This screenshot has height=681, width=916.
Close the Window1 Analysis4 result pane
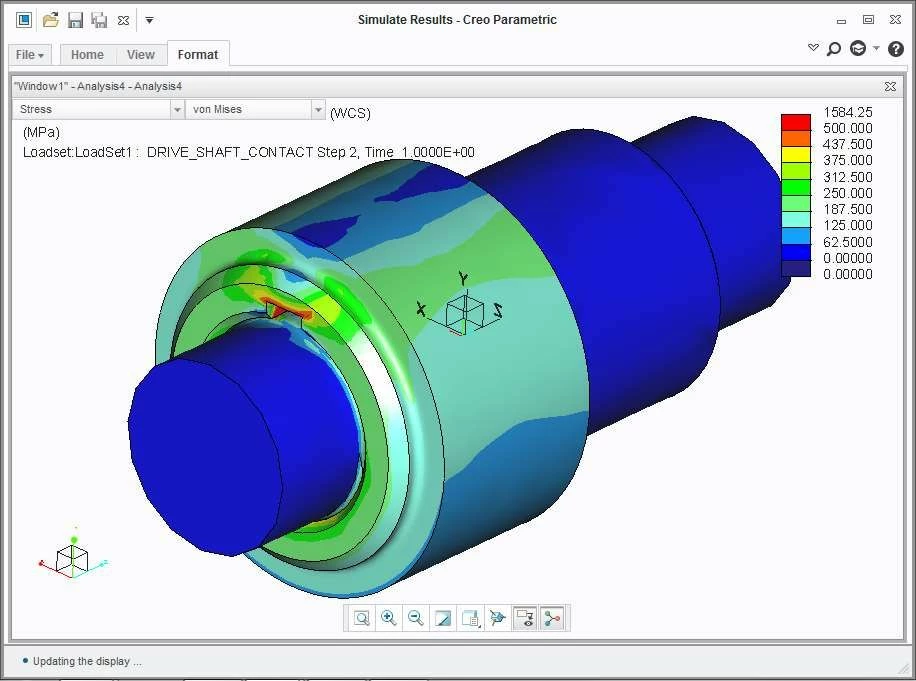890,86
